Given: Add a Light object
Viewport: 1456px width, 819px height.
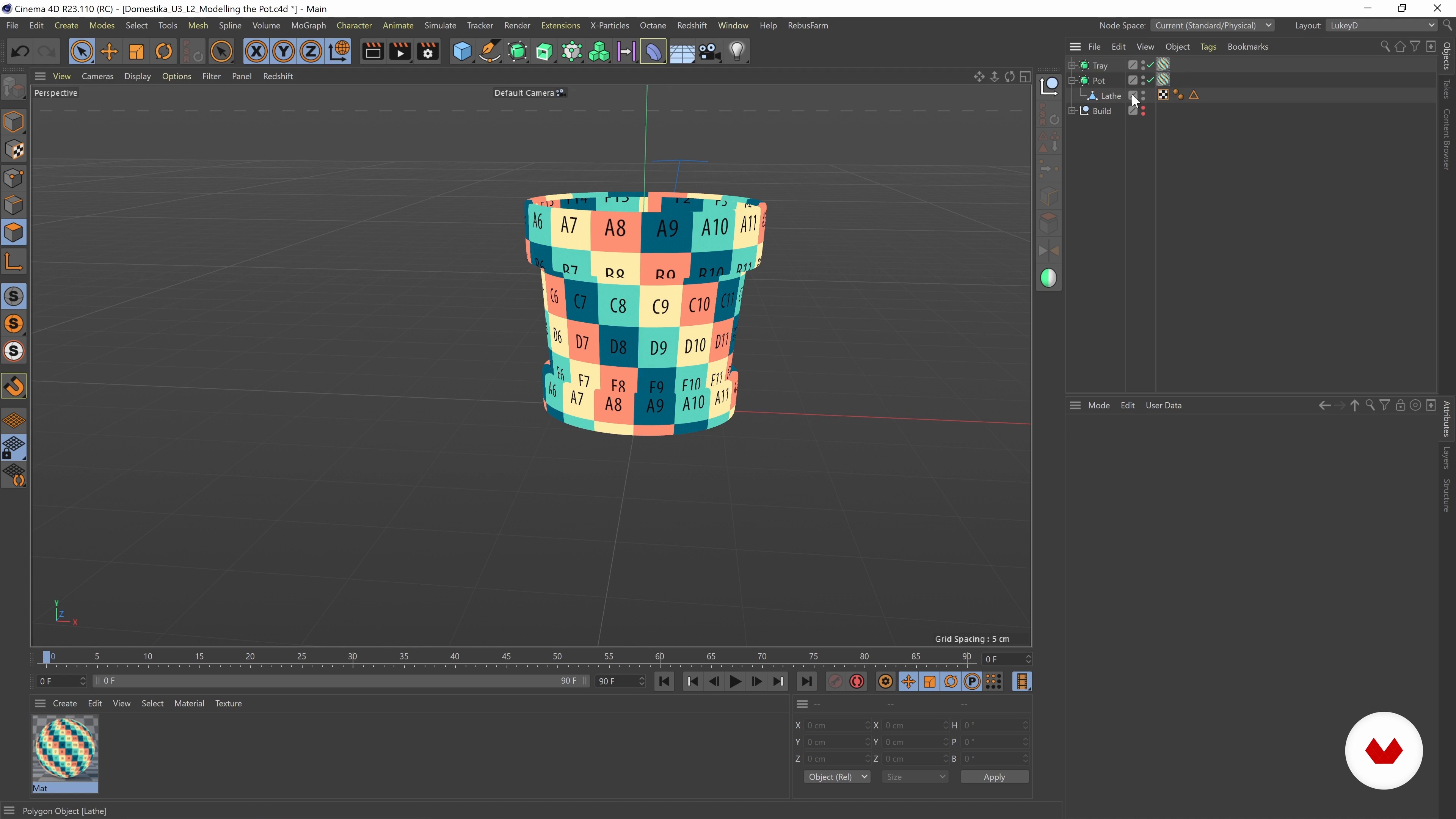Looking at the screenshot, I should (x=737, y=52).
